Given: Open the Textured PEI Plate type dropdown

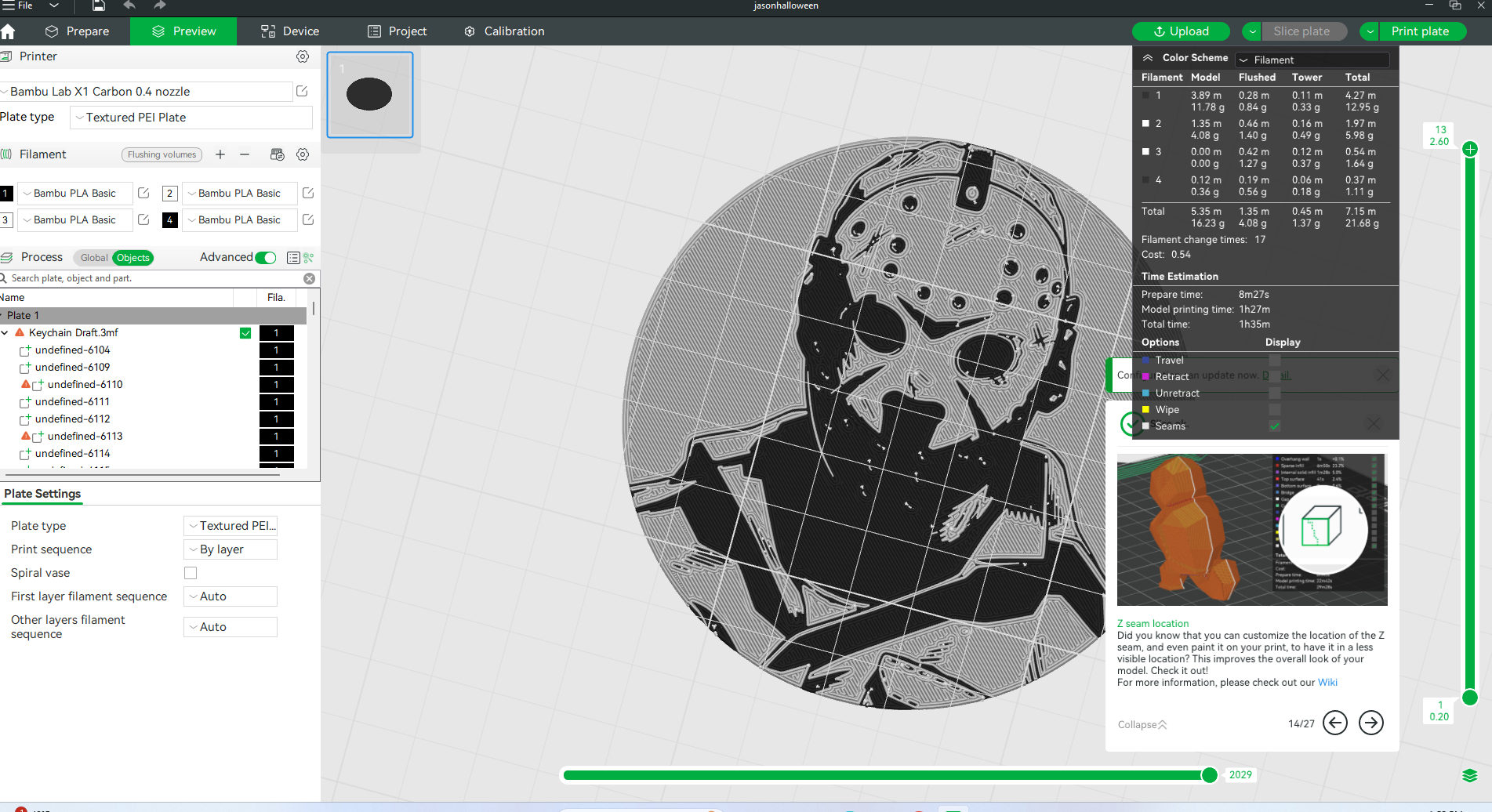Looking at the screenshot, I should tap(191, 118).
